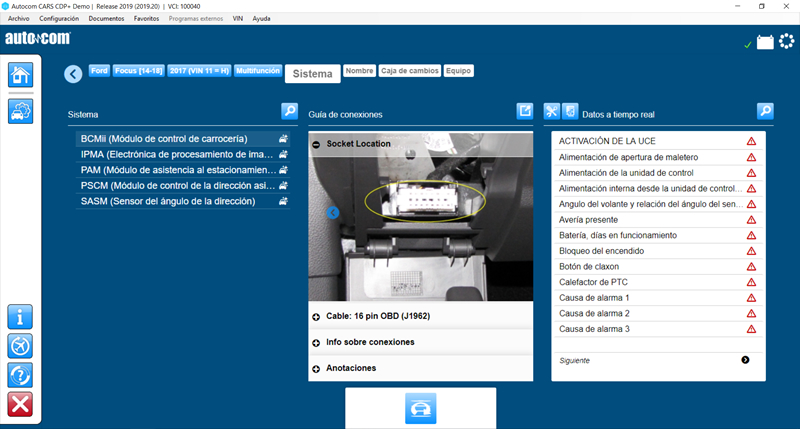This screenshot has height=429, width=800.
Task: Go to the Home screen icon
Action: click(x=20, y=75)
